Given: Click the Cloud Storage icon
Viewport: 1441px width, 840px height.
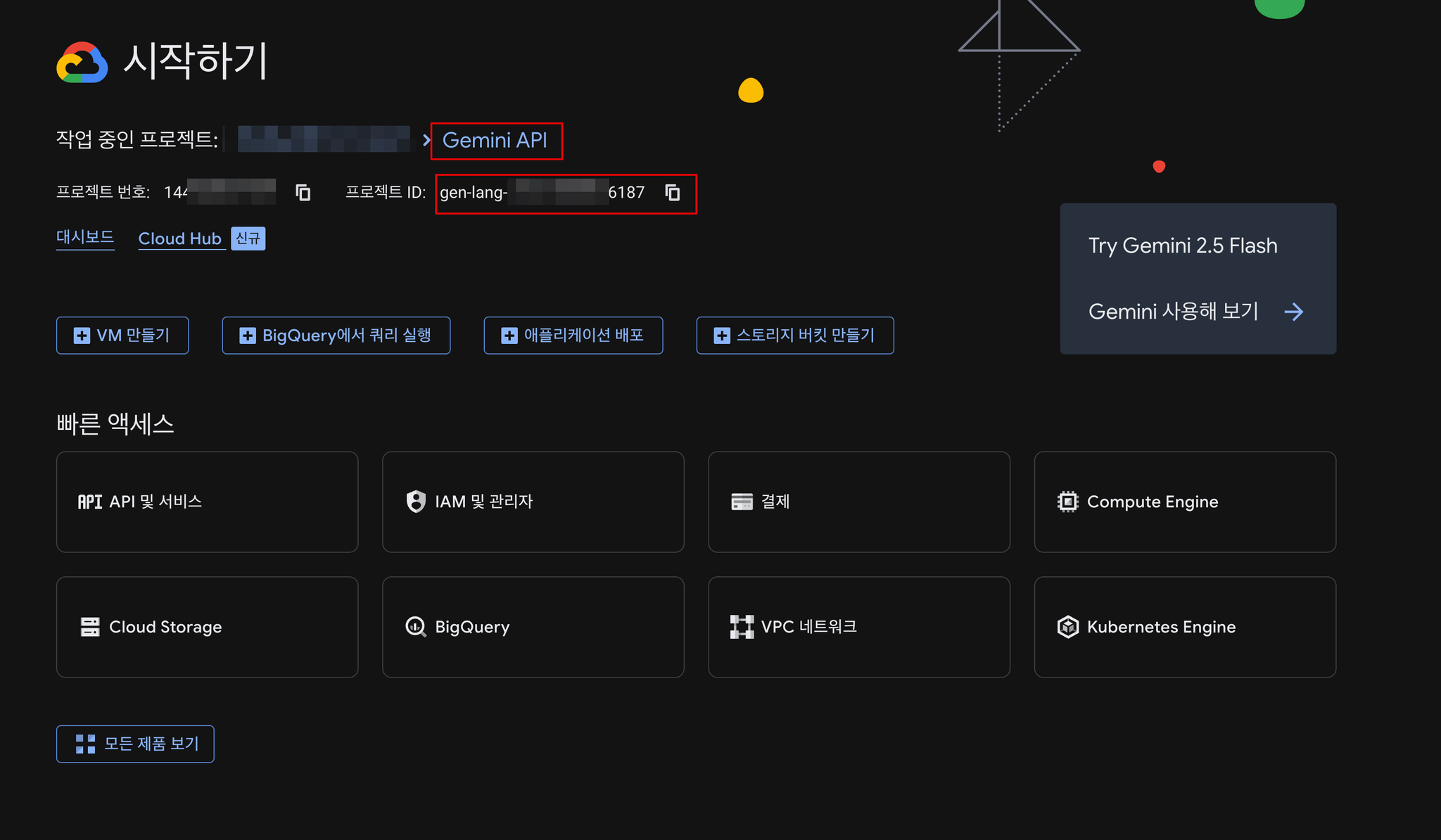Looking at the screenshot, I should point(90,627).
